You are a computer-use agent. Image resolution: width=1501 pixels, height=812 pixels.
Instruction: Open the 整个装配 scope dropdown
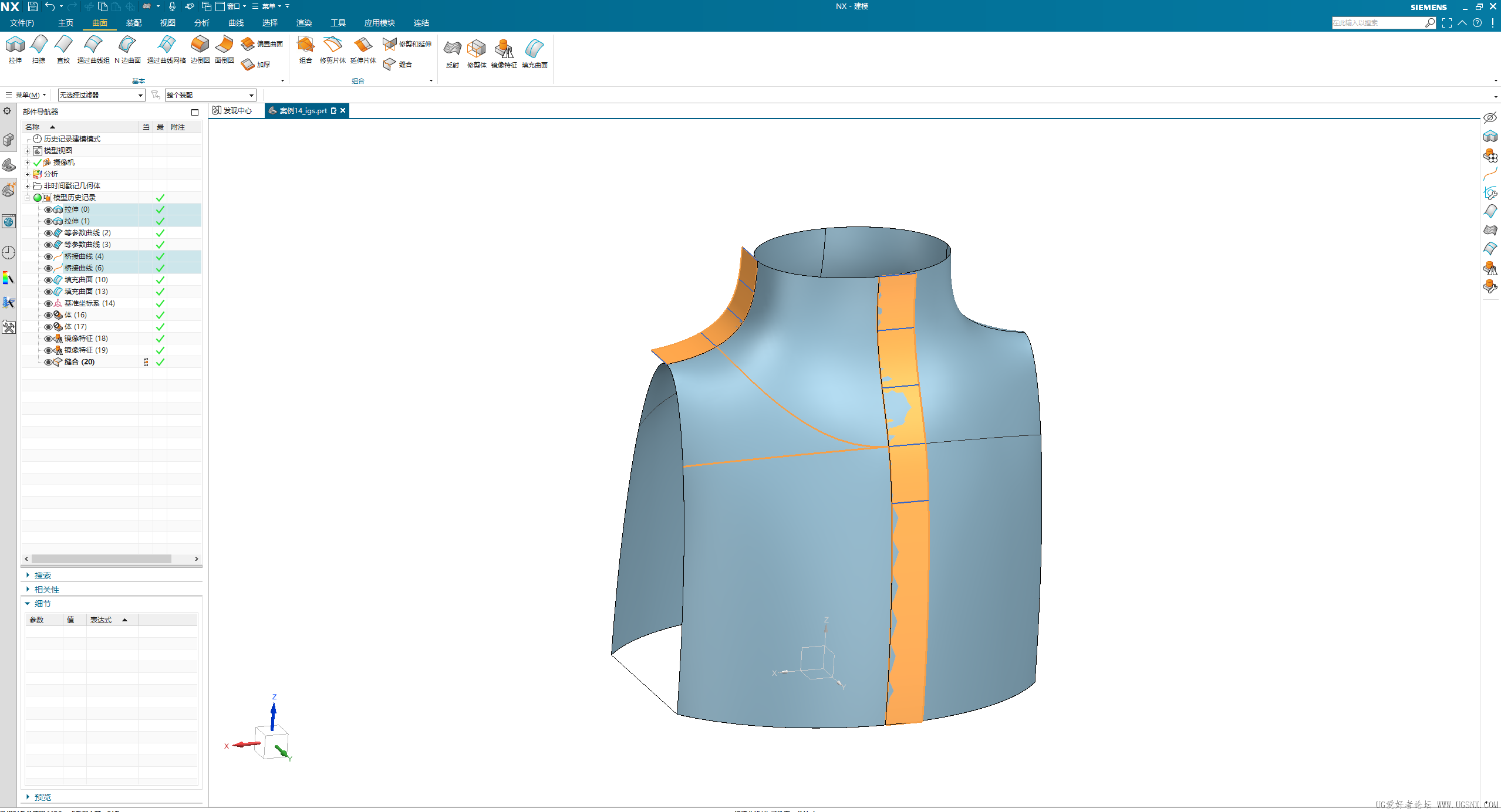pos(211,95)
